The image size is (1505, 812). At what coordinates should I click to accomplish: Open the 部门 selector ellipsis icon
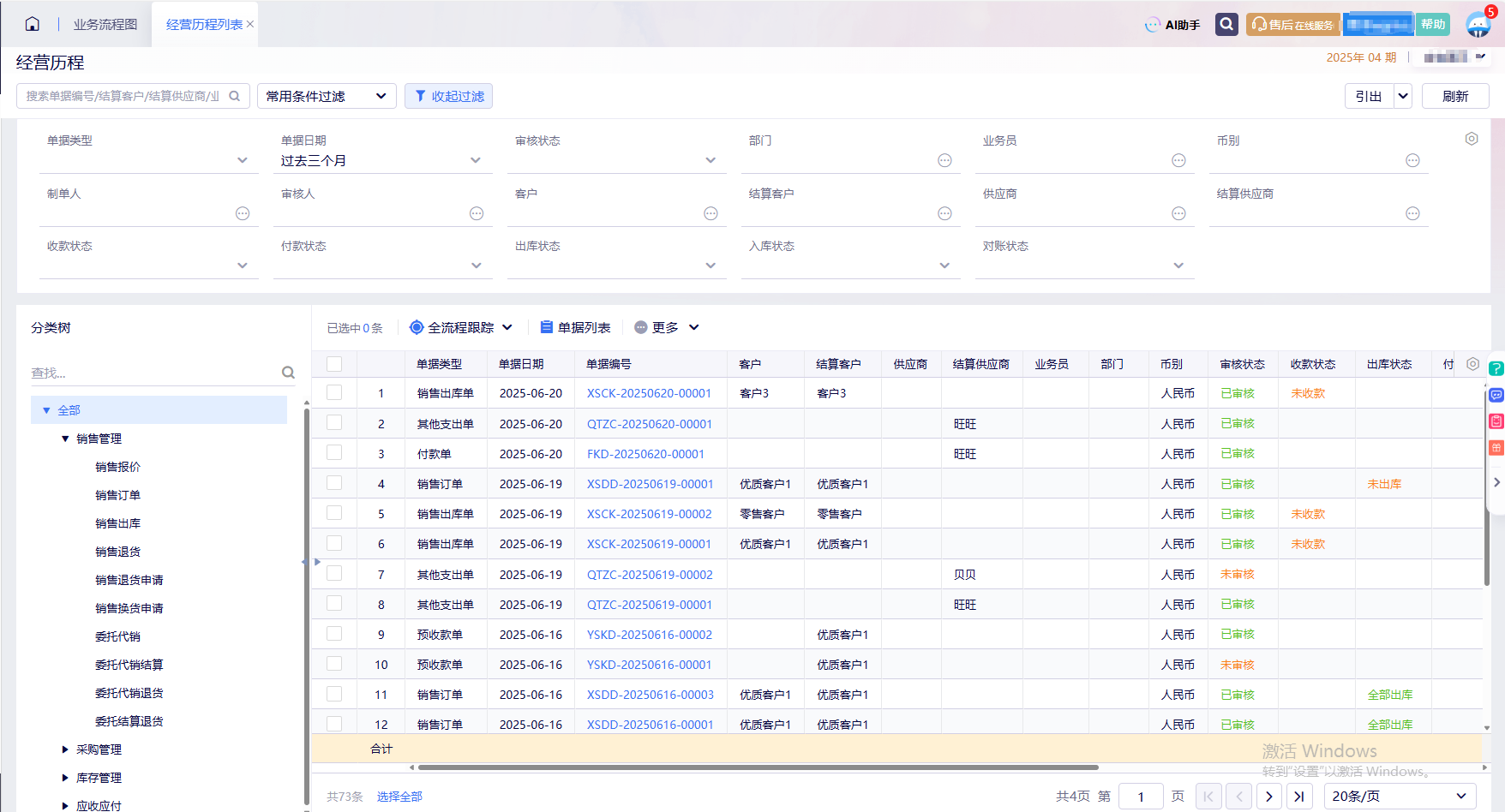(944, 160)
